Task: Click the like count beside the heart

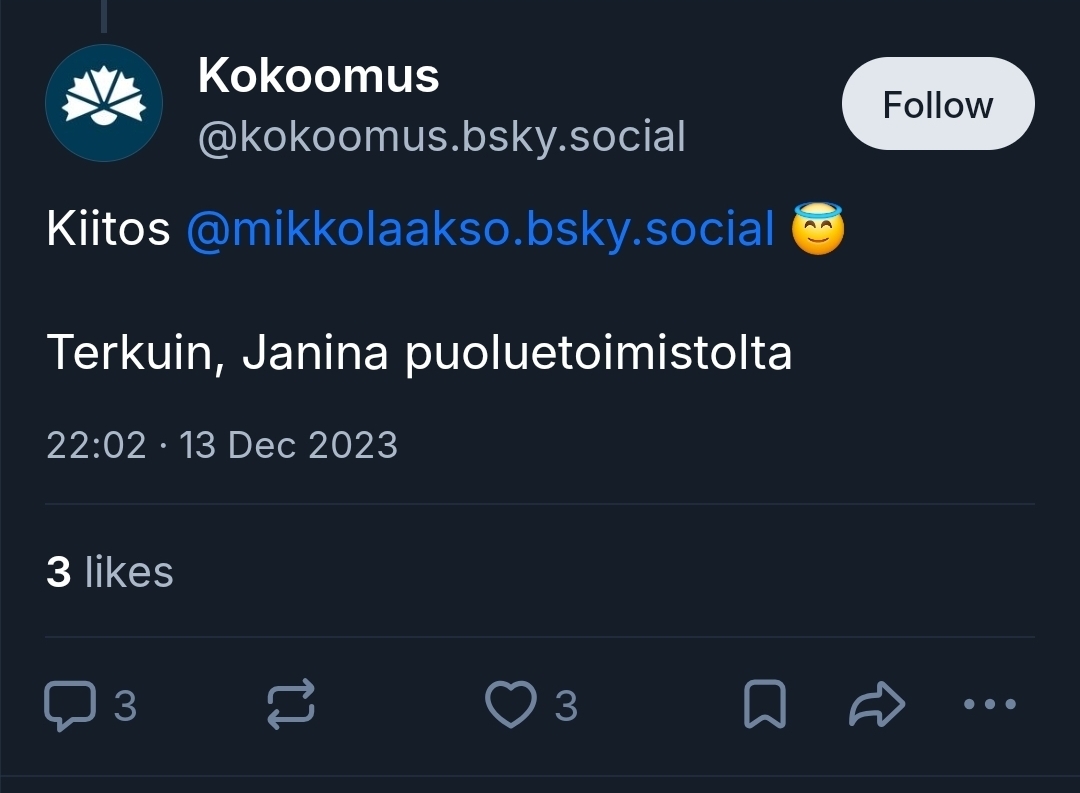Action: tap(566, 706)
